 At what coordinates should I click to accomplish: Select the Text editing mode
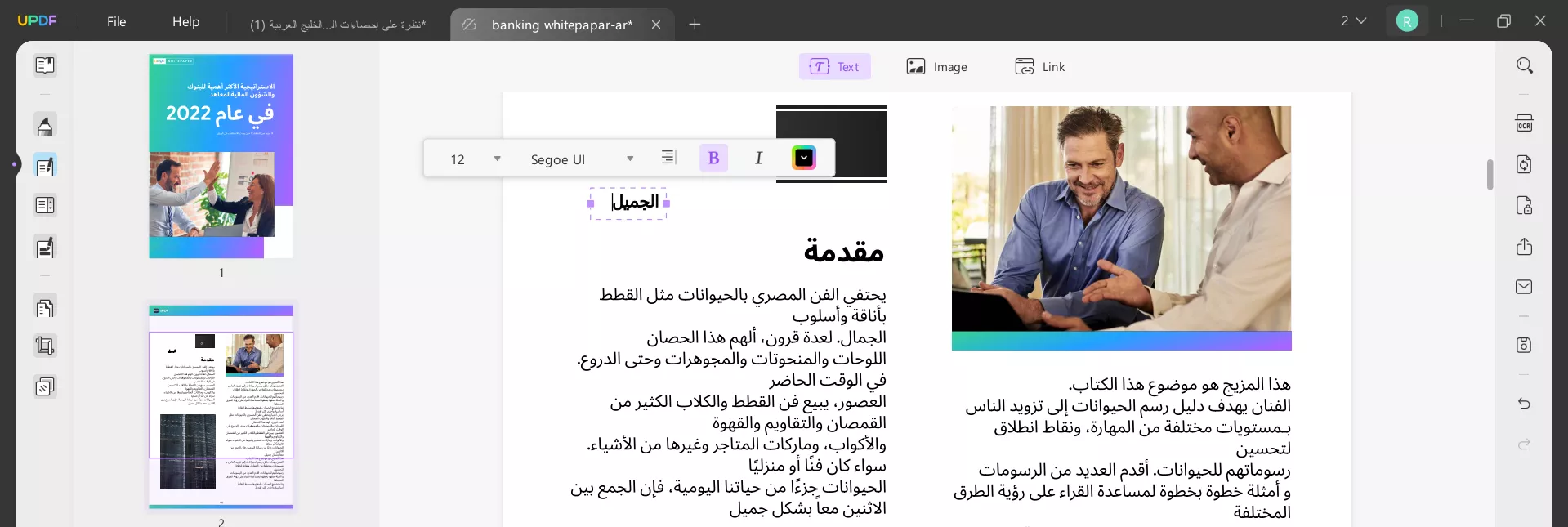834,67
